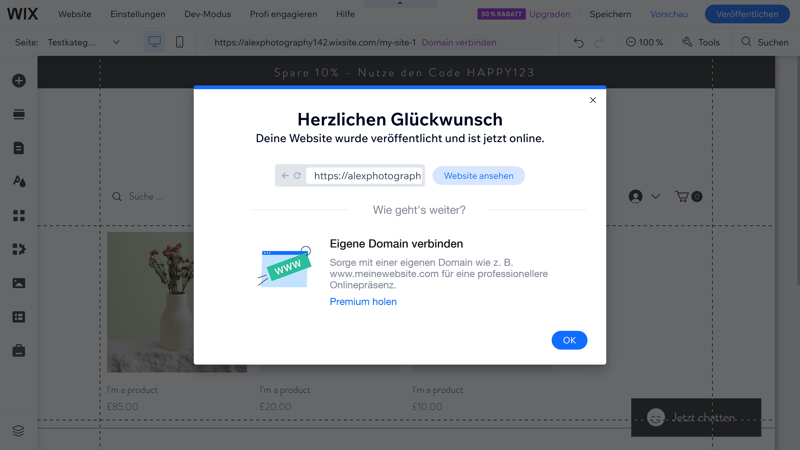Click the Suche search field on page
This screenshot has height=450, width=800.
(x=145, y=196)
